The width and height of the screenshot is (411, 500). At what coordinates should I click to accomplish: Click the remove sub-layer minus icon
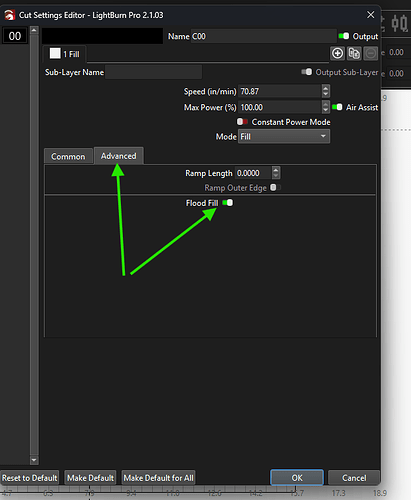(x=370, y=53)
